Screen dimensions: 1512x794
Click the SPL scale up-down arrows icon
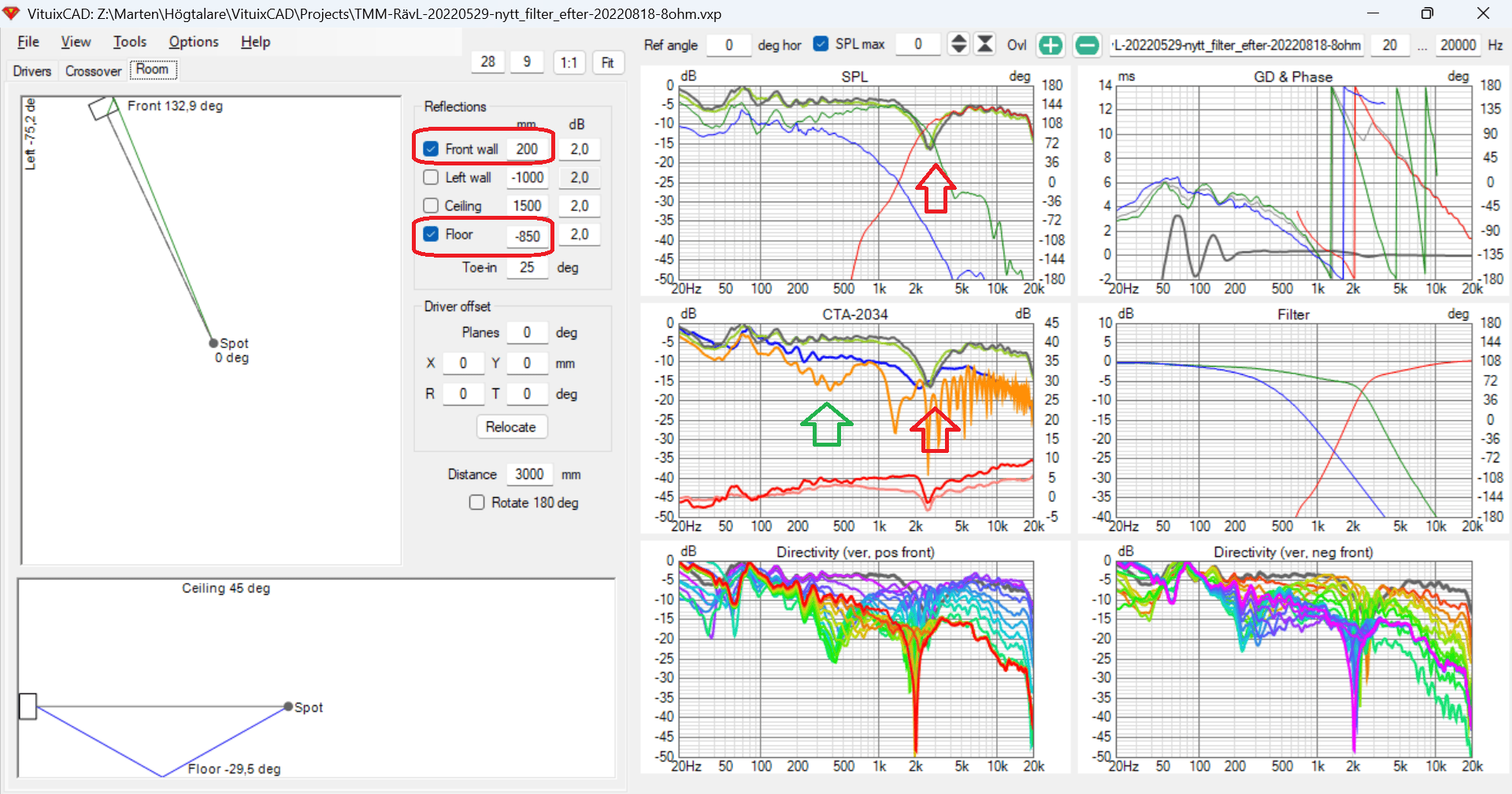[x=958, y=44]
